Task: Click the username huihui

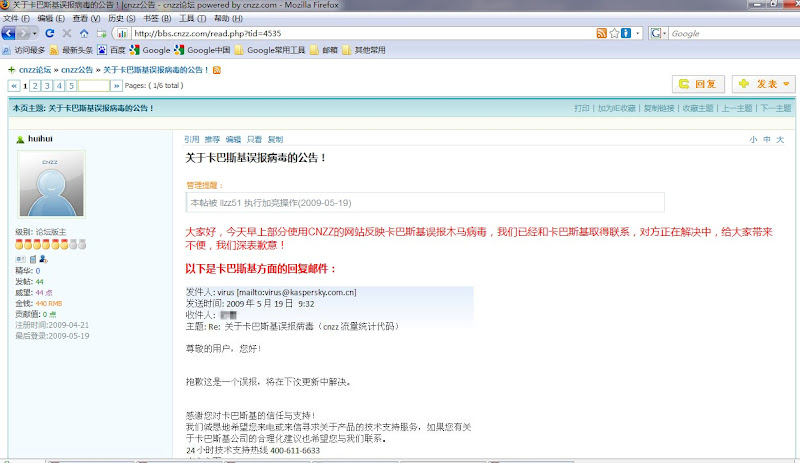Action: pos(40,139)
